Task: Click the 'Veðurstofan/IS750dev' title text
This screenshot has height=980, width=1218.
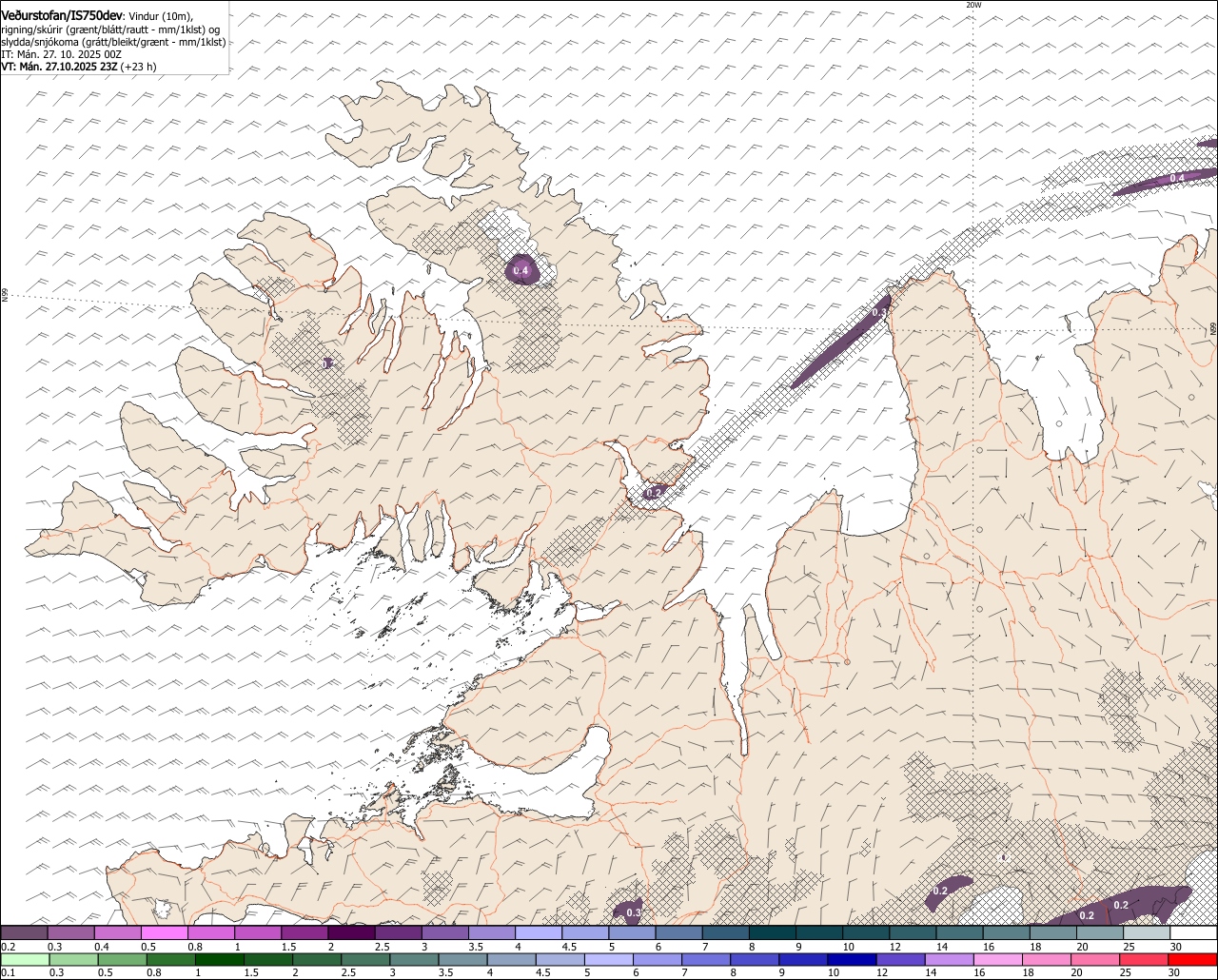Action: (x=62, y=16)
